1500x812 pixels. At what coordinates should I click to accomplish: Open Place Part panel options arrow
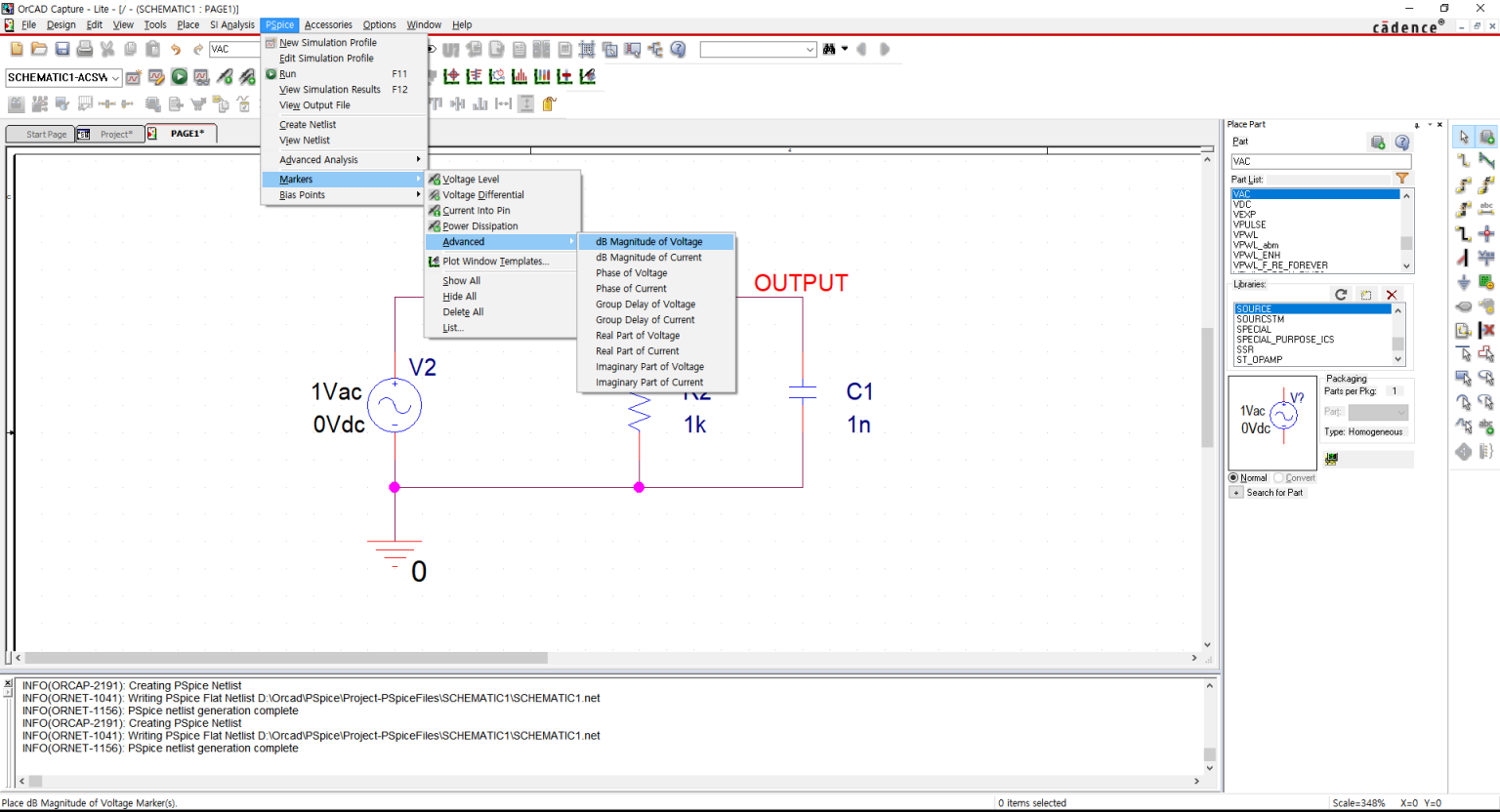1430,125
